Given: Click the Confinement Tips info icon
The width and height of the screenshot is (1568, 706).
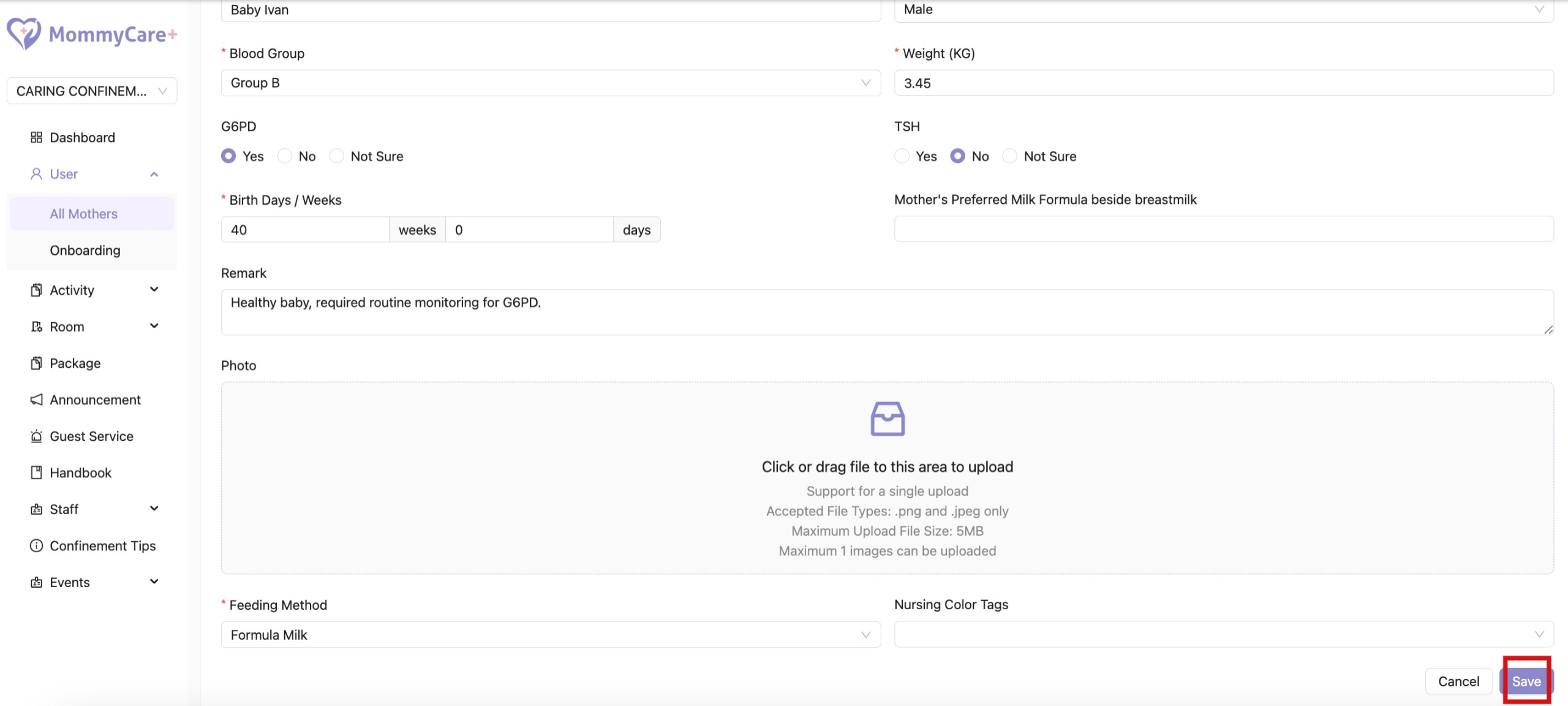Looking at the screenshot, I should 36,545.
